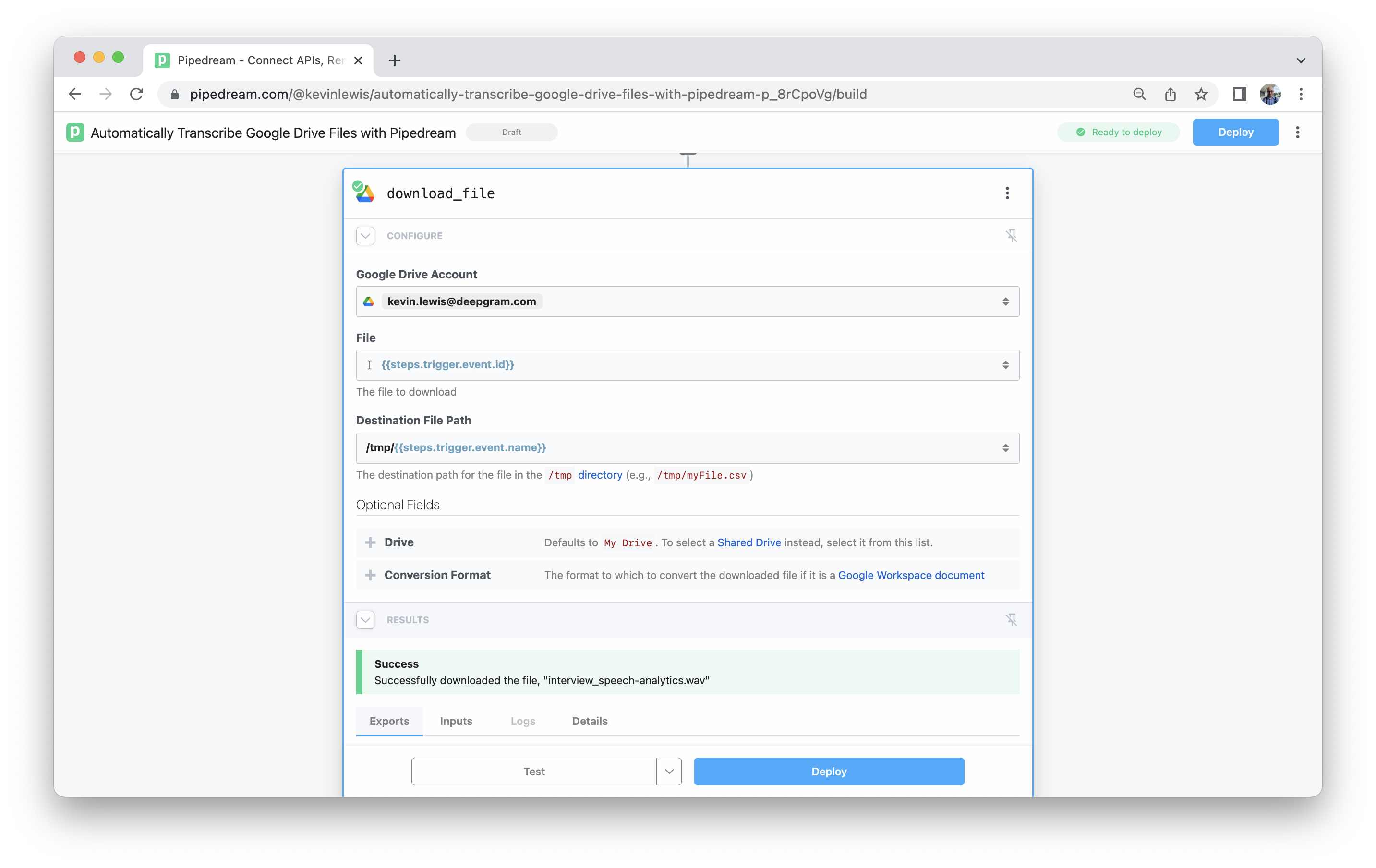This screenshot has height=868, width=1376.
Task: Switch to the Inputs tab
Action: [456, 721]
